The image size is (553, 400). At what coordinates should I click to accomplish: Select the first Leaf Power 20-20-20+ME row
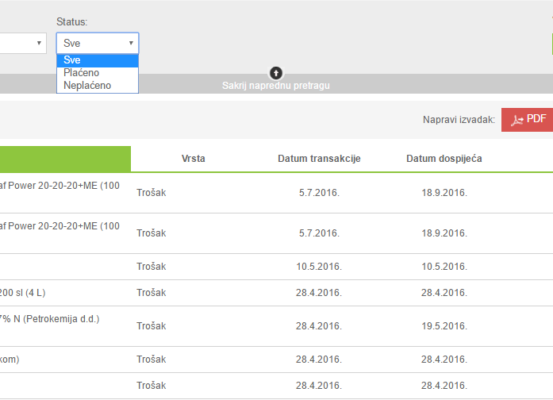[276, 193]
